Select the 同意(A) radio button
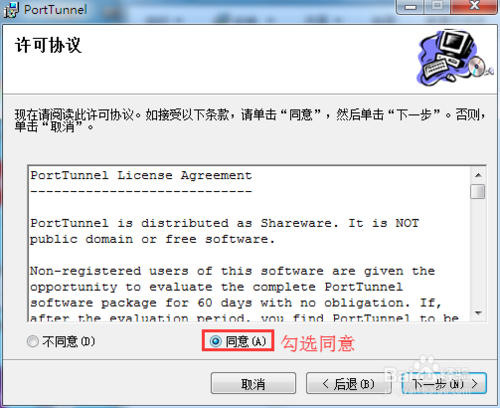 coord(215,341)
